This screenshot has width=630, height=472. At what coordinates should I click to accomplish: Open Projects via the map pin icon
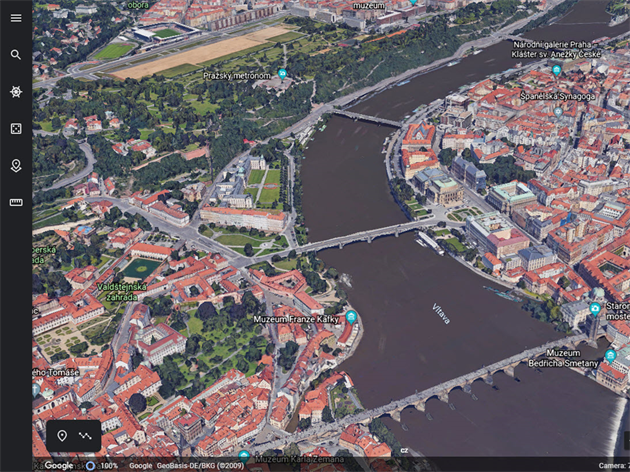point(16,166)
